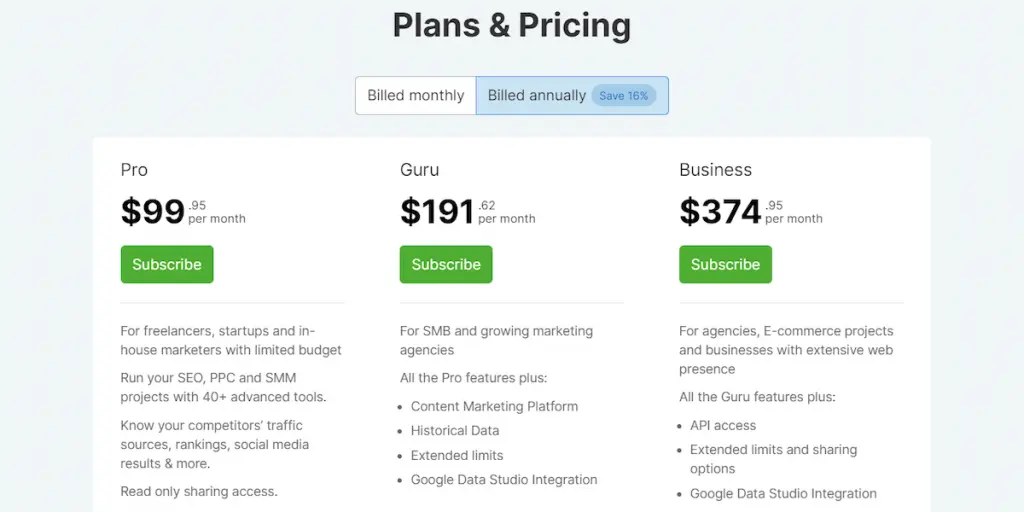The width and height of the screenshot is (1024, 512).
Task: Click the $99 Pro price
Action: click(153, 212)
